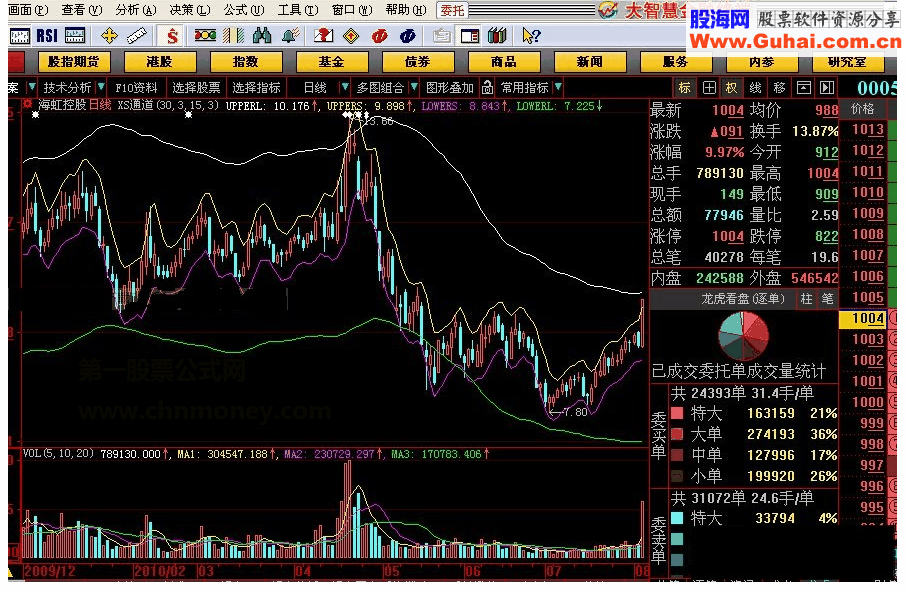
Task: Click the grid crosshair 田 icon
Action: (x=709, y=87)
